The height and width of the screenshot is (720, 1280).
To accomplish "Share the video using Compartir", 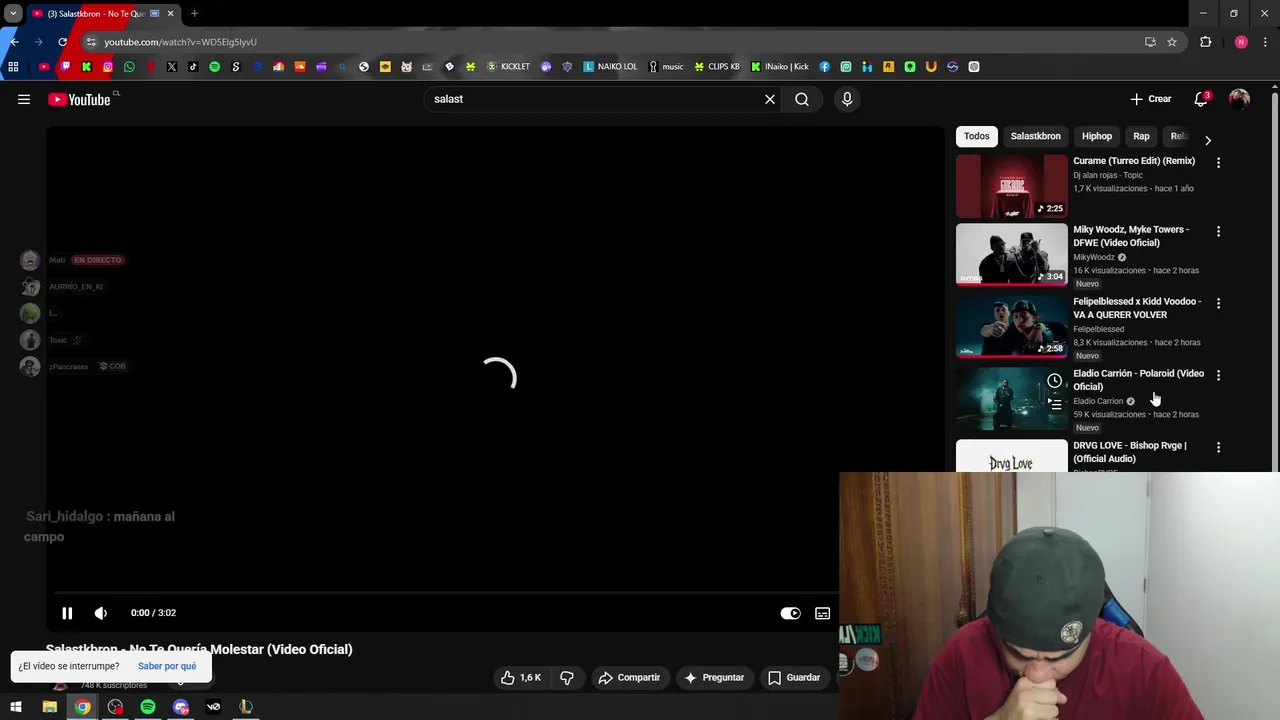I will (x=629, y=677).
